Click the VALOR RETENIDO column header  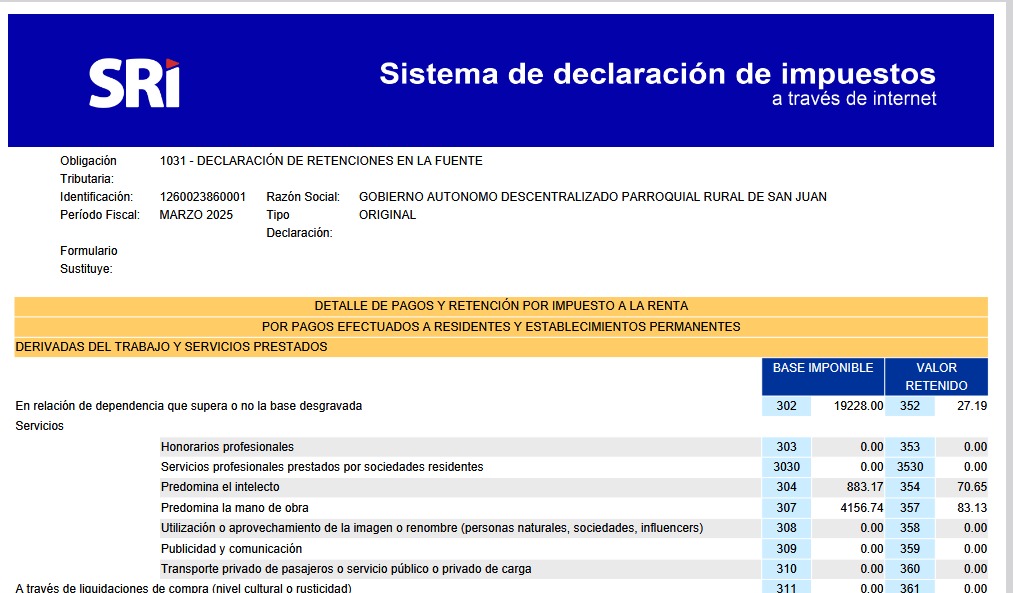click(936, 376)
